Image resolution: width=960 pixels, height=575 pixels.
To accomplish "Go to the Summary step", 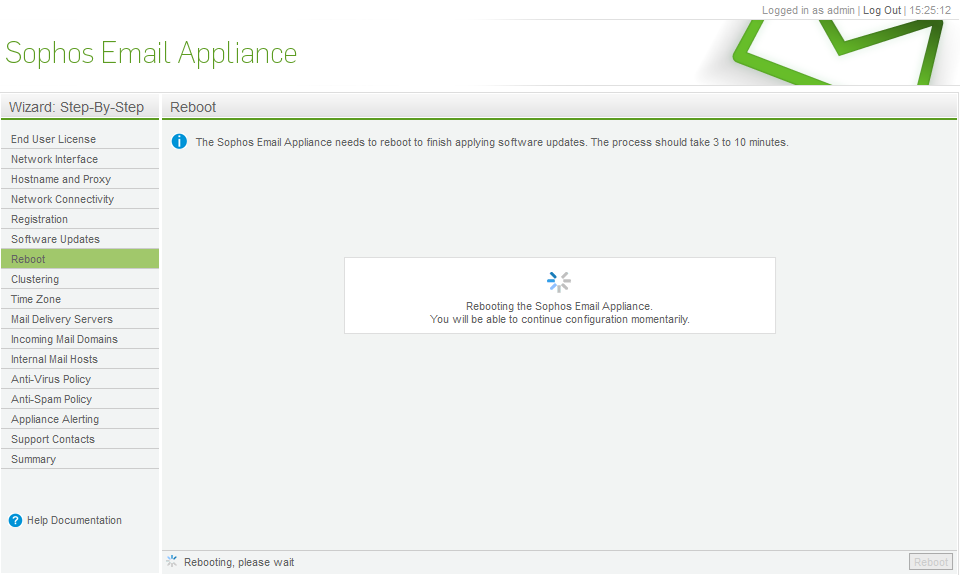I will coord(80,459).
